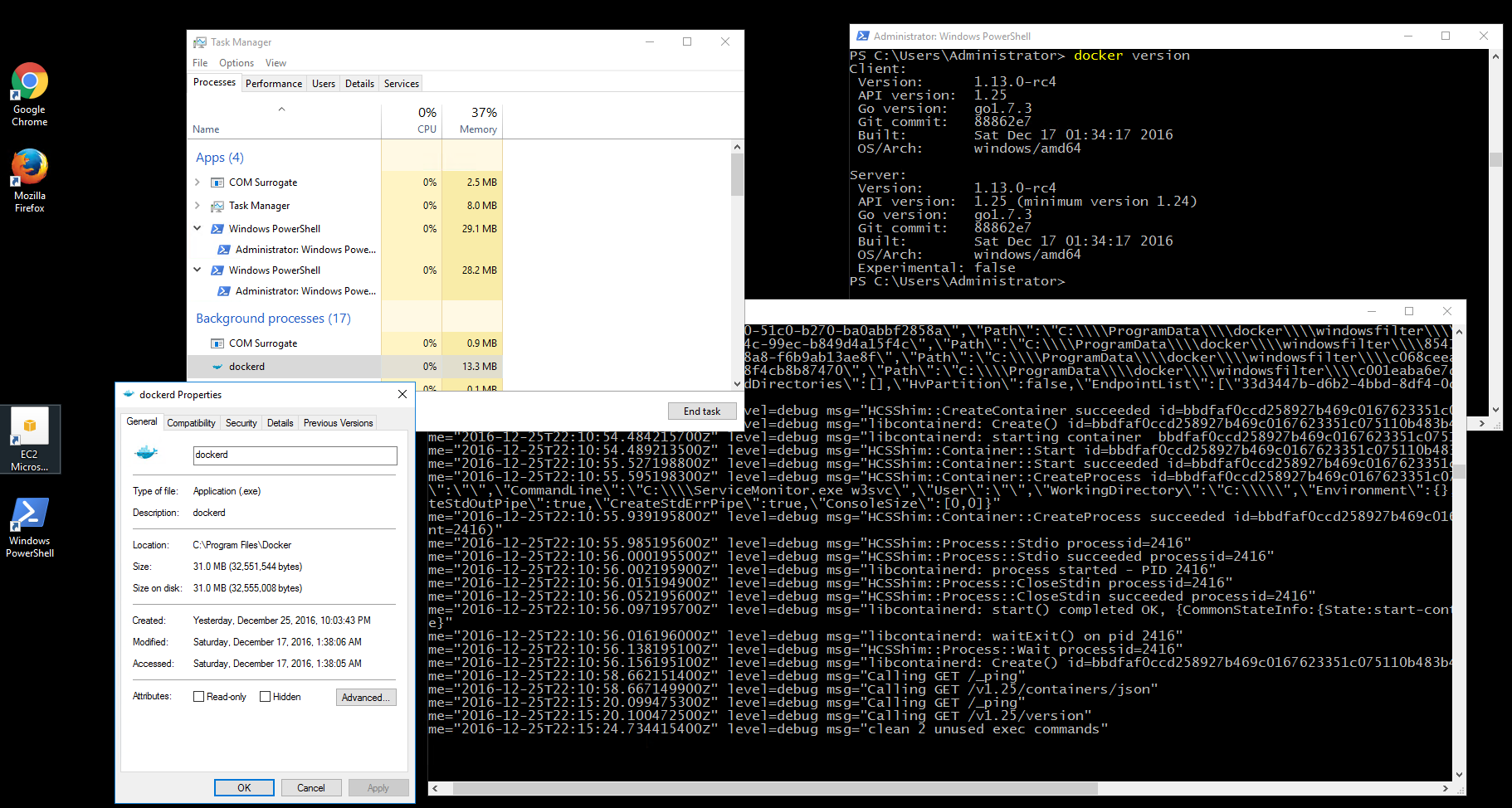The image size is (1512, 808).
Task: Click background COM Surrogate process icon
Action: click(x=217, y=343)
